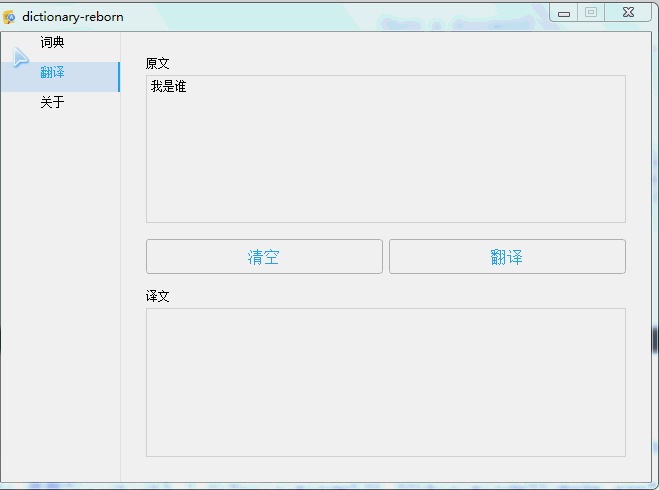Click the dictionary-reborn app icon in title bar
Viewport: 659px width, 490px height.
9,17
